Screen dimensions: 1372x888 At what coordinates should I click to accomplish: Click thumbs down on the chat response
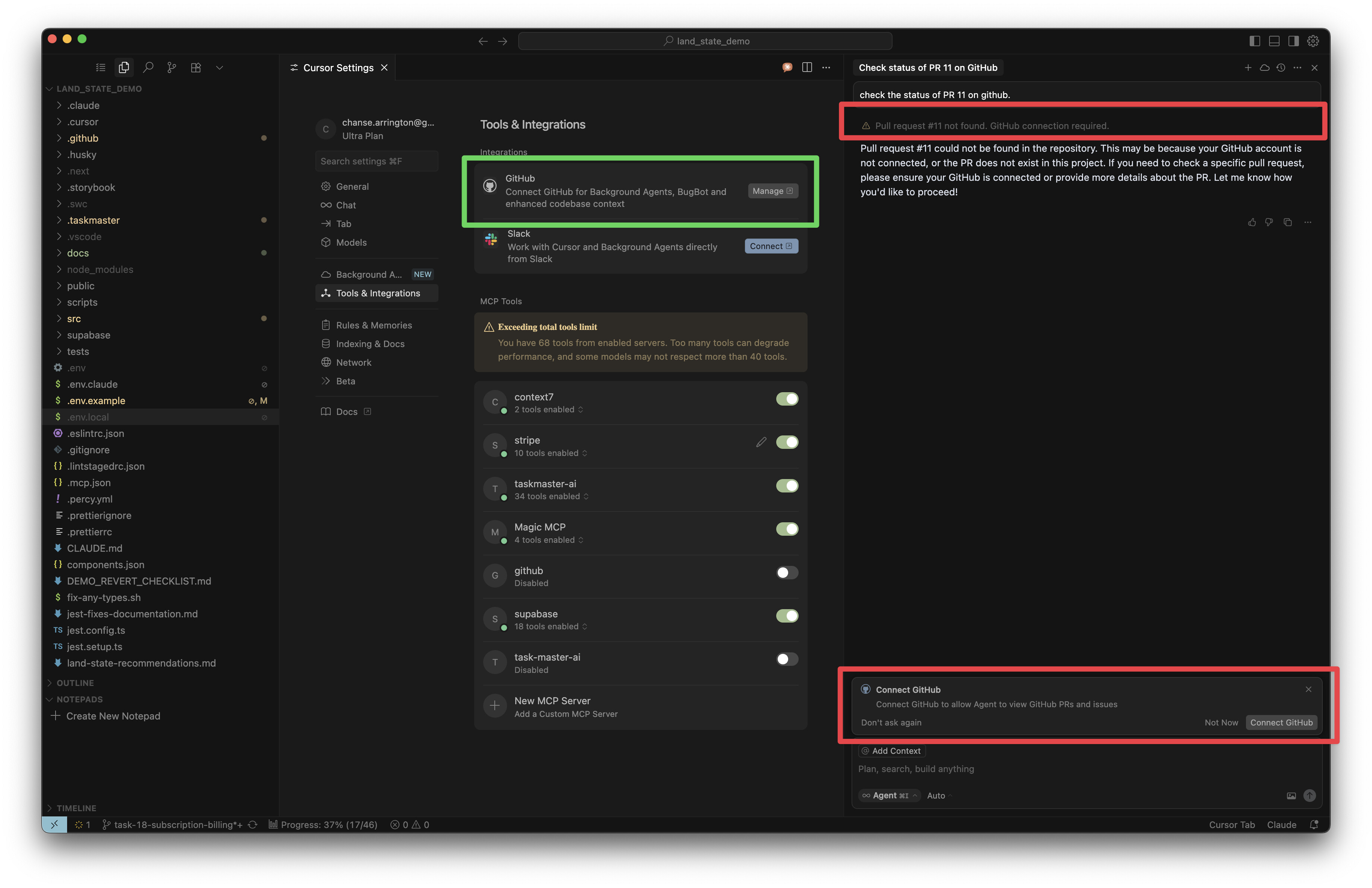pos(1269,223)
